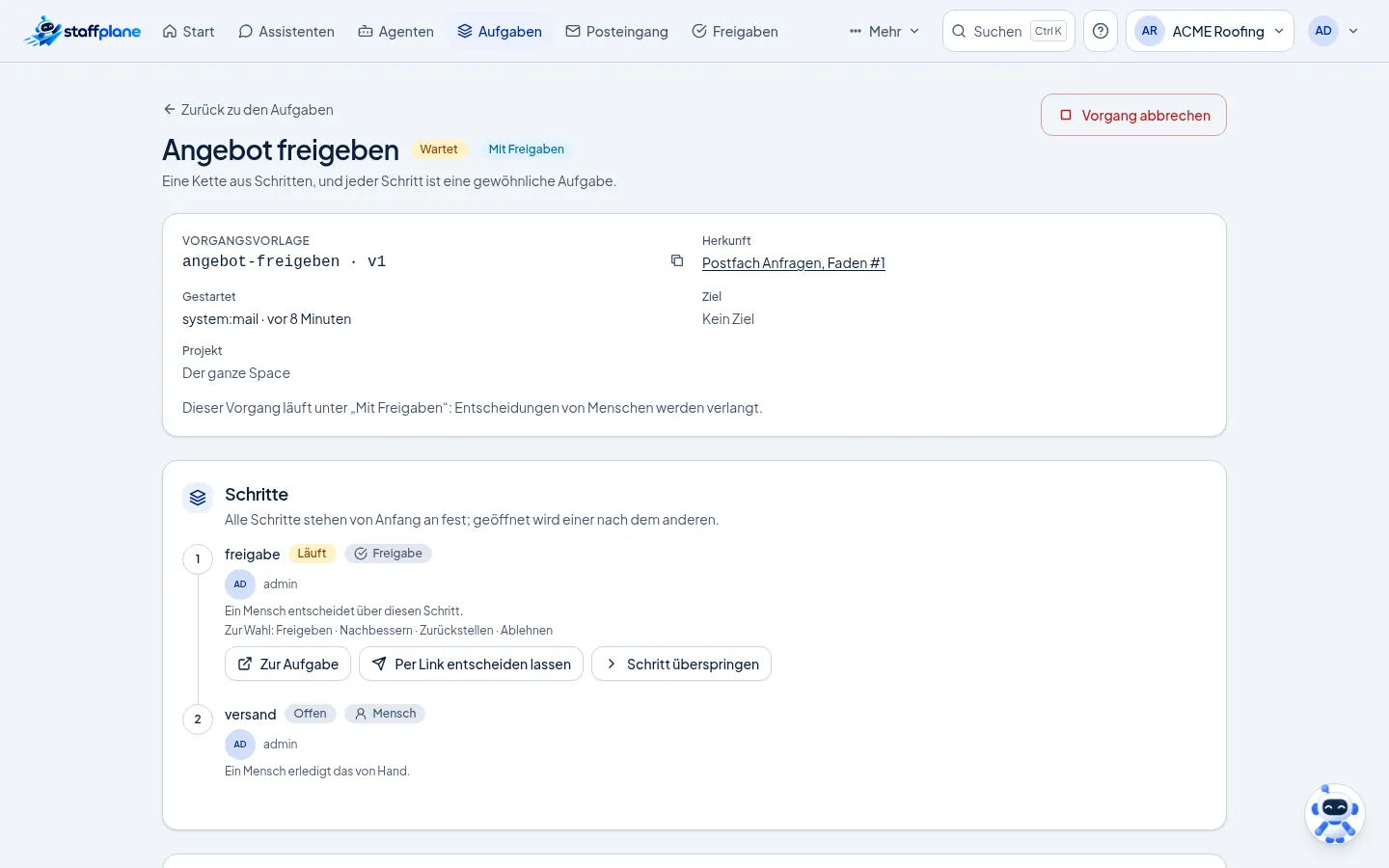Click Per Link entscheiden lassen
The width and height of the screenshot is (1389, 868).
(471, 664)
